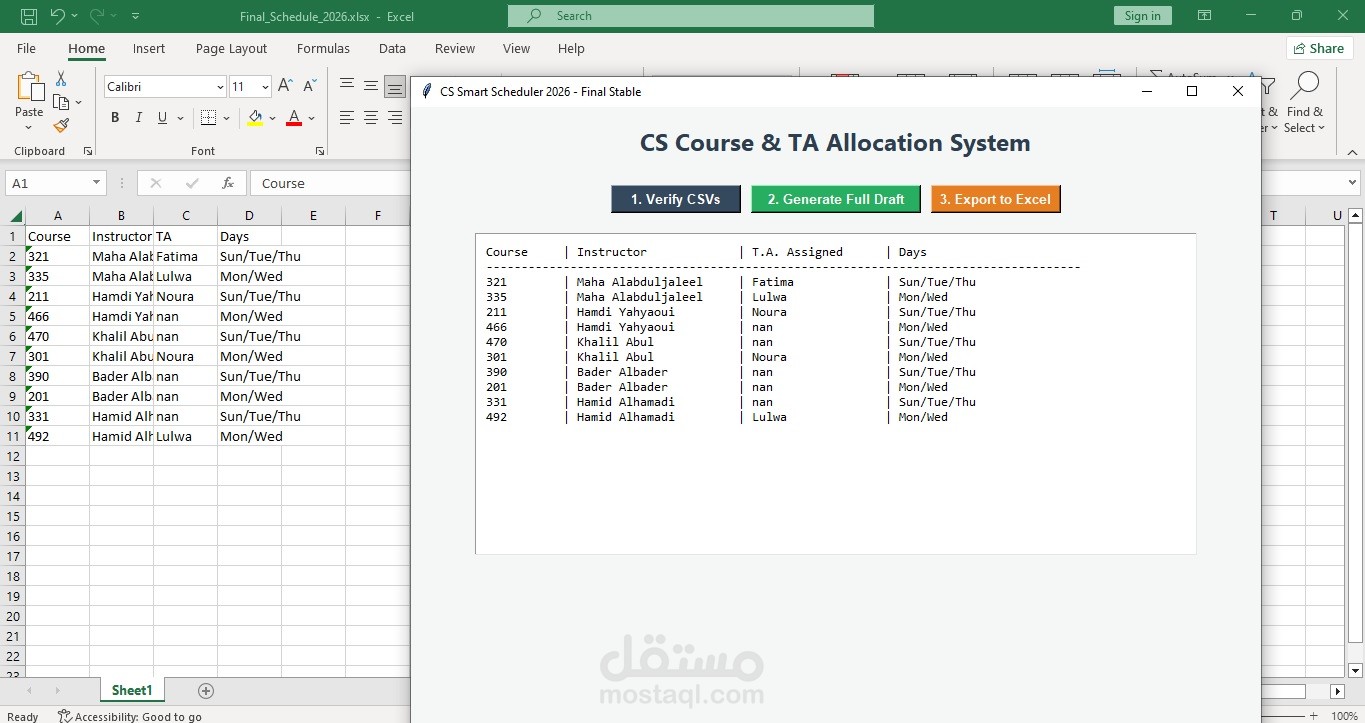Apply yellow Fill Color to selection

253,117
